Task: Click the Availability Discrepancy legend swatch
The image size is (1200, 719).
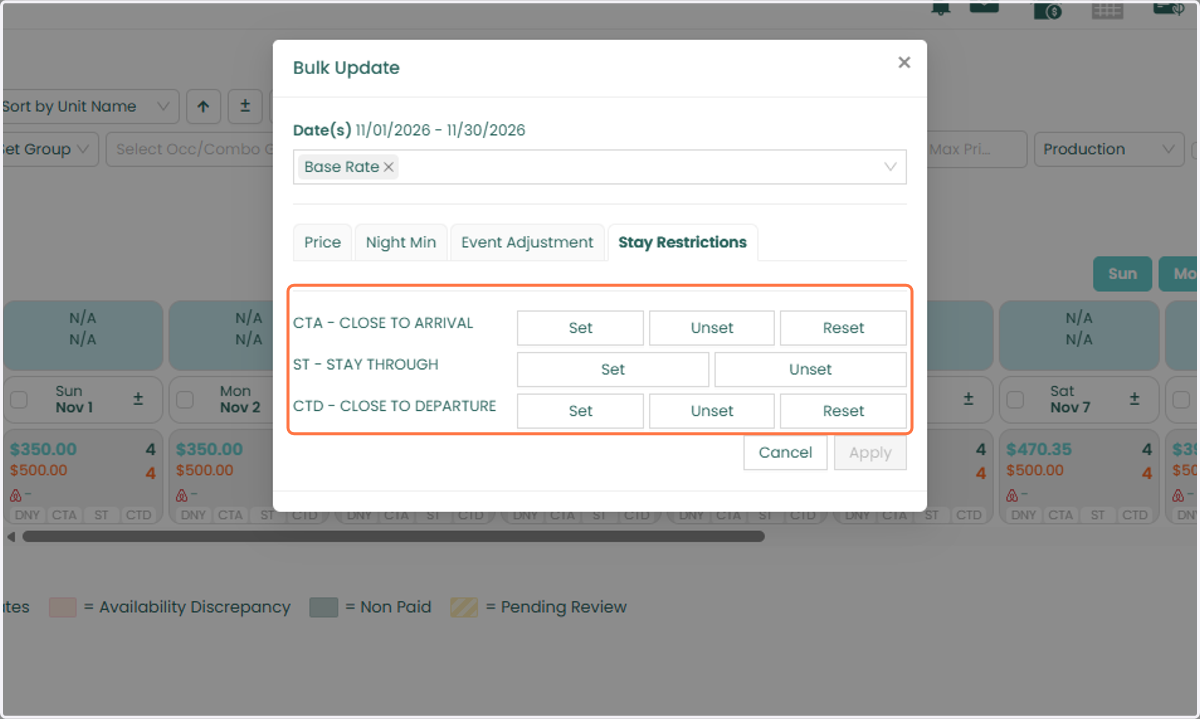Action: click(63, 607)
